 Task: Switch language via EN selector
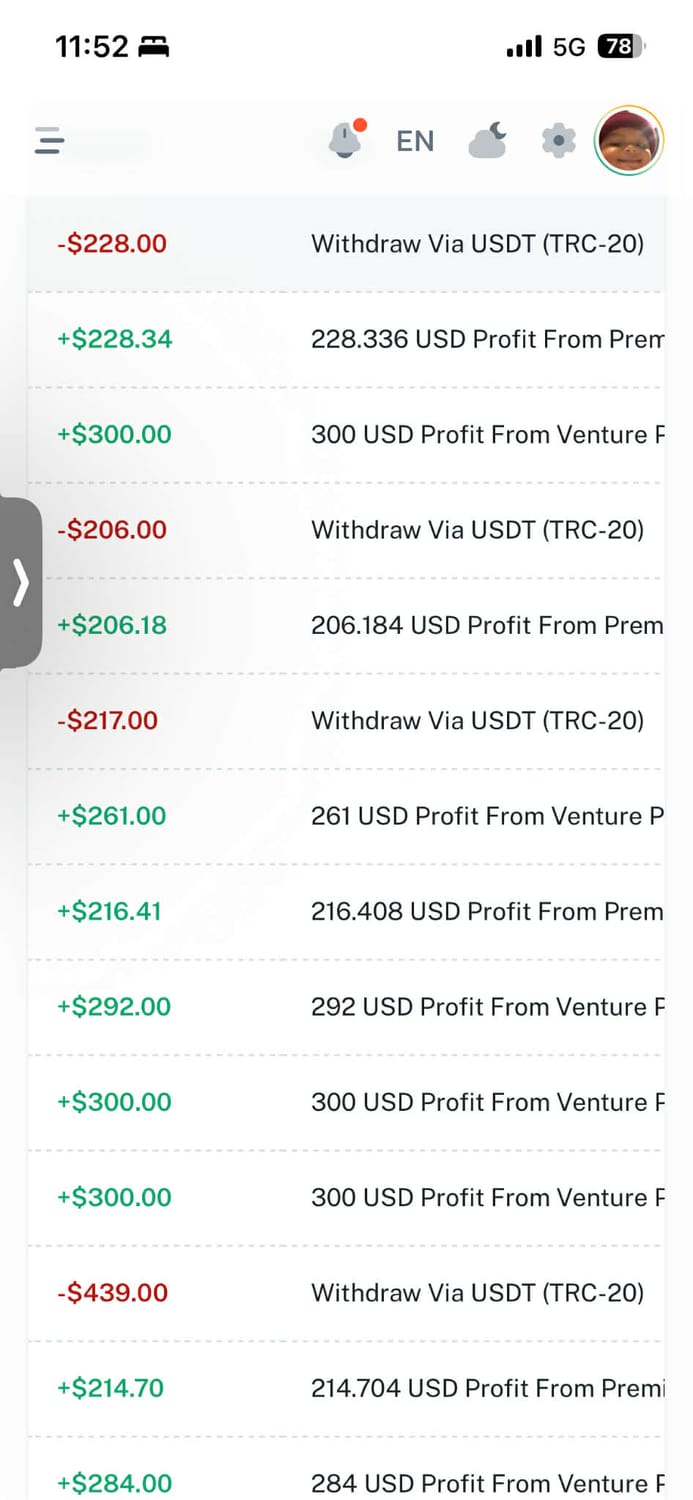pyautogui.click(x=415, y=141)
